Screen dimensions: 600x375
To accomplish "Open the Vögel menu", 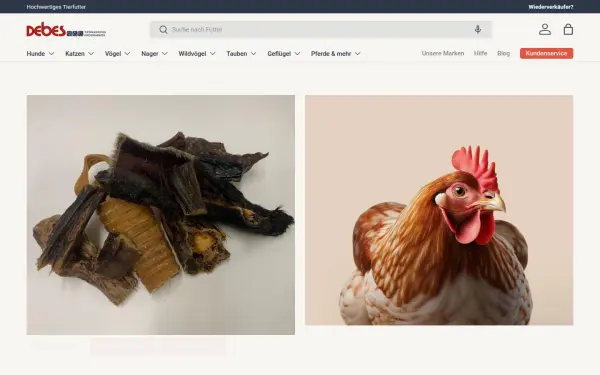I will click(x=113, y=54).
